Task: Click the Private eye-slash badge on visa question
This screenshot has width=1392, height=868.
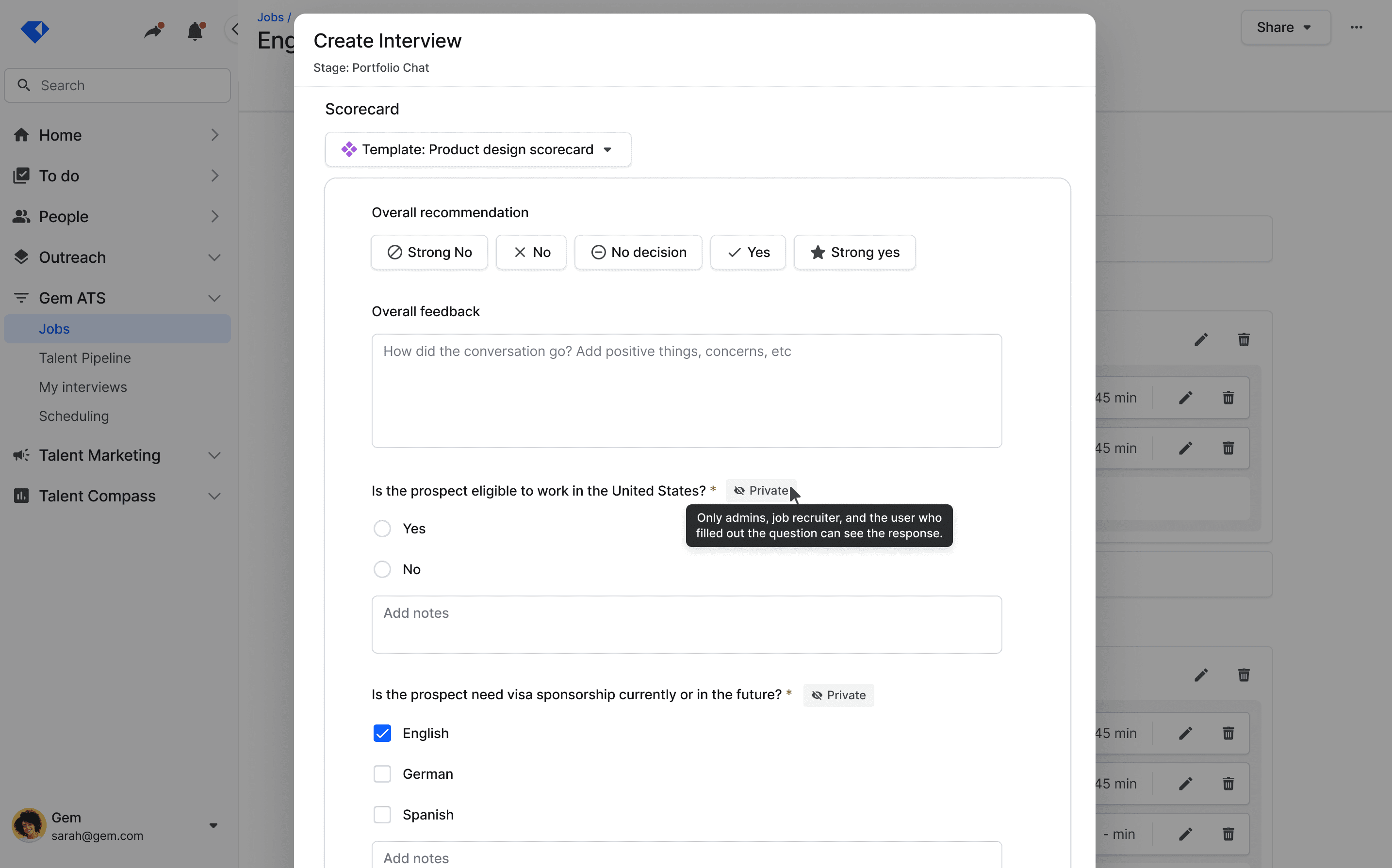Action: [838, 694]
